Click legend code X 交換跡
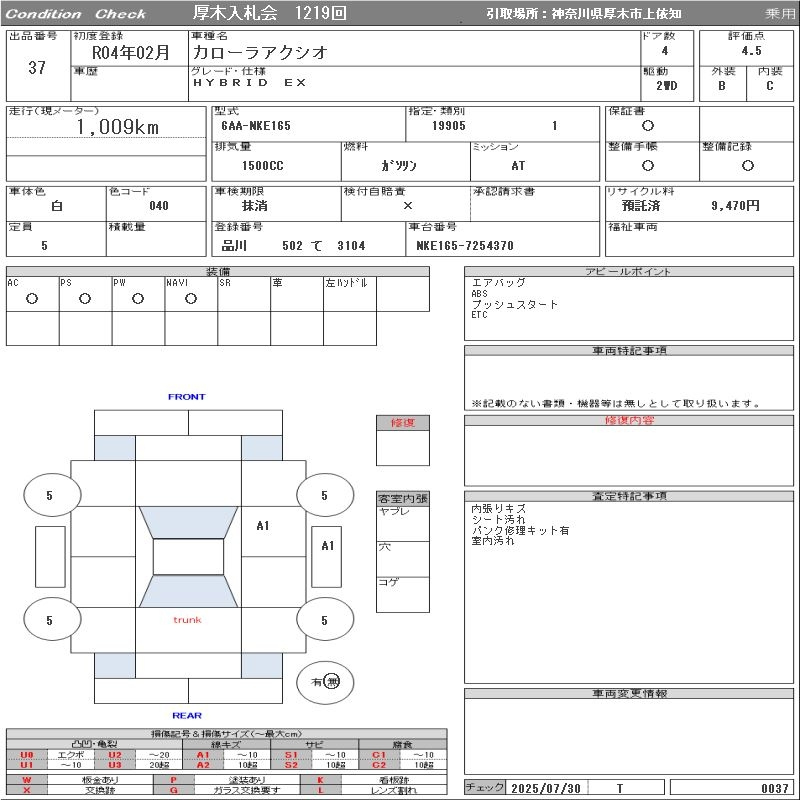 [x=80, y=790]
